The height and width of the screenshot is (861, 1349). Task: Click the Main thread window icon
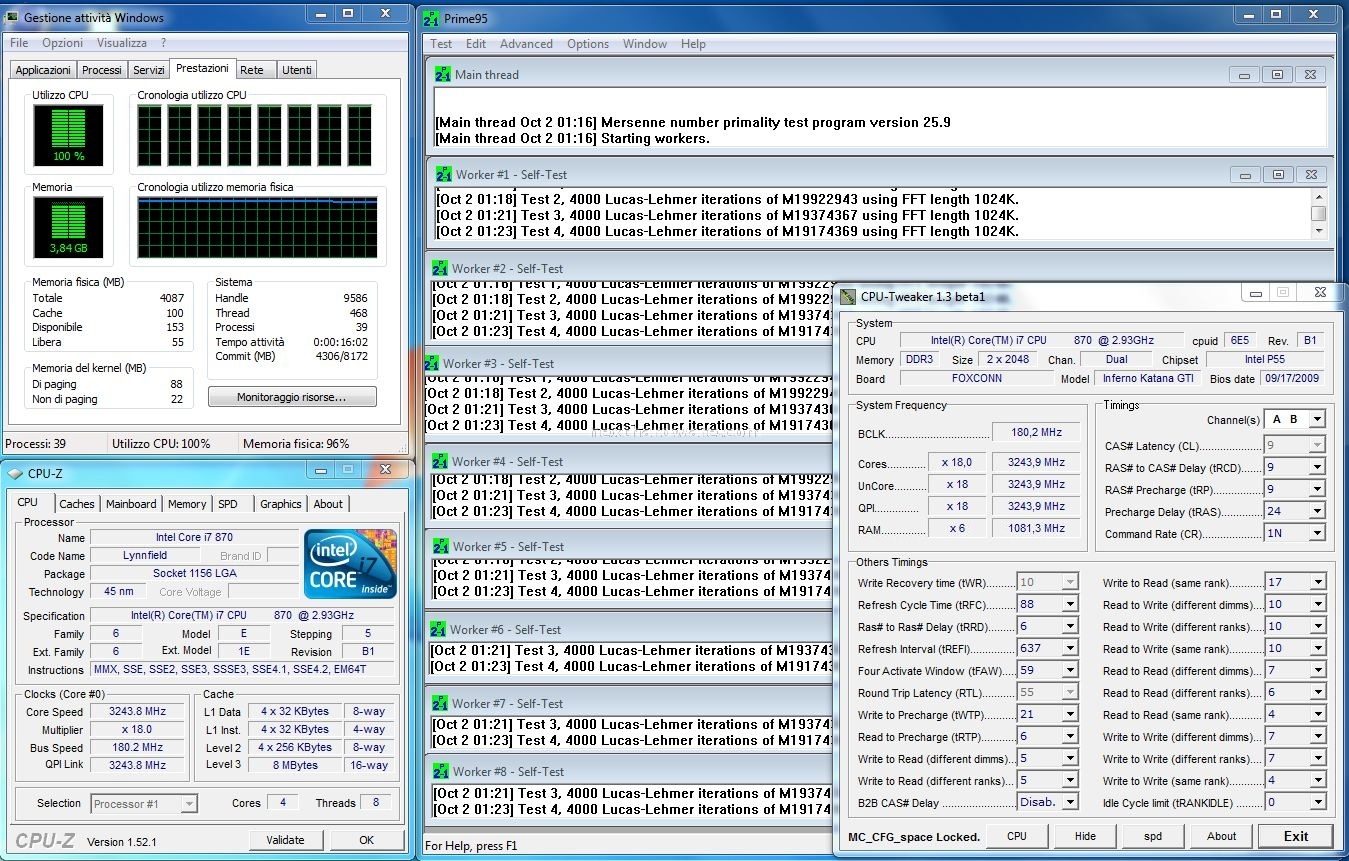(x=443, y=74)
